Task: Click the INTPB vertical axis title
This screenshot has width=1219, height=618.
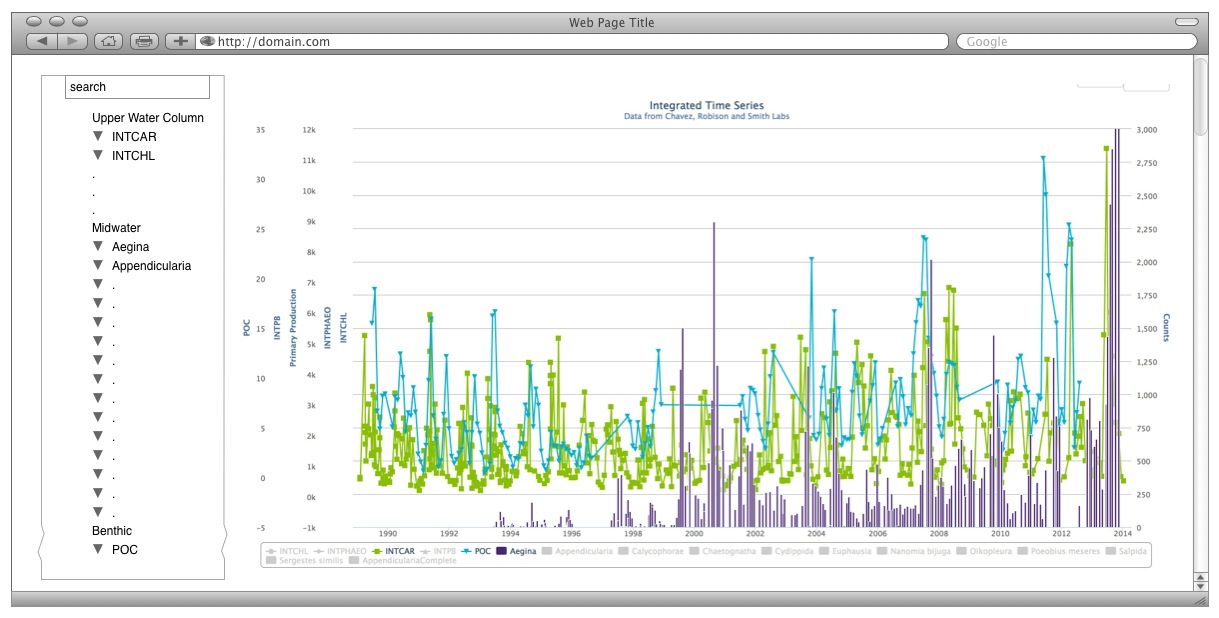Action: (x=277, y=328)
